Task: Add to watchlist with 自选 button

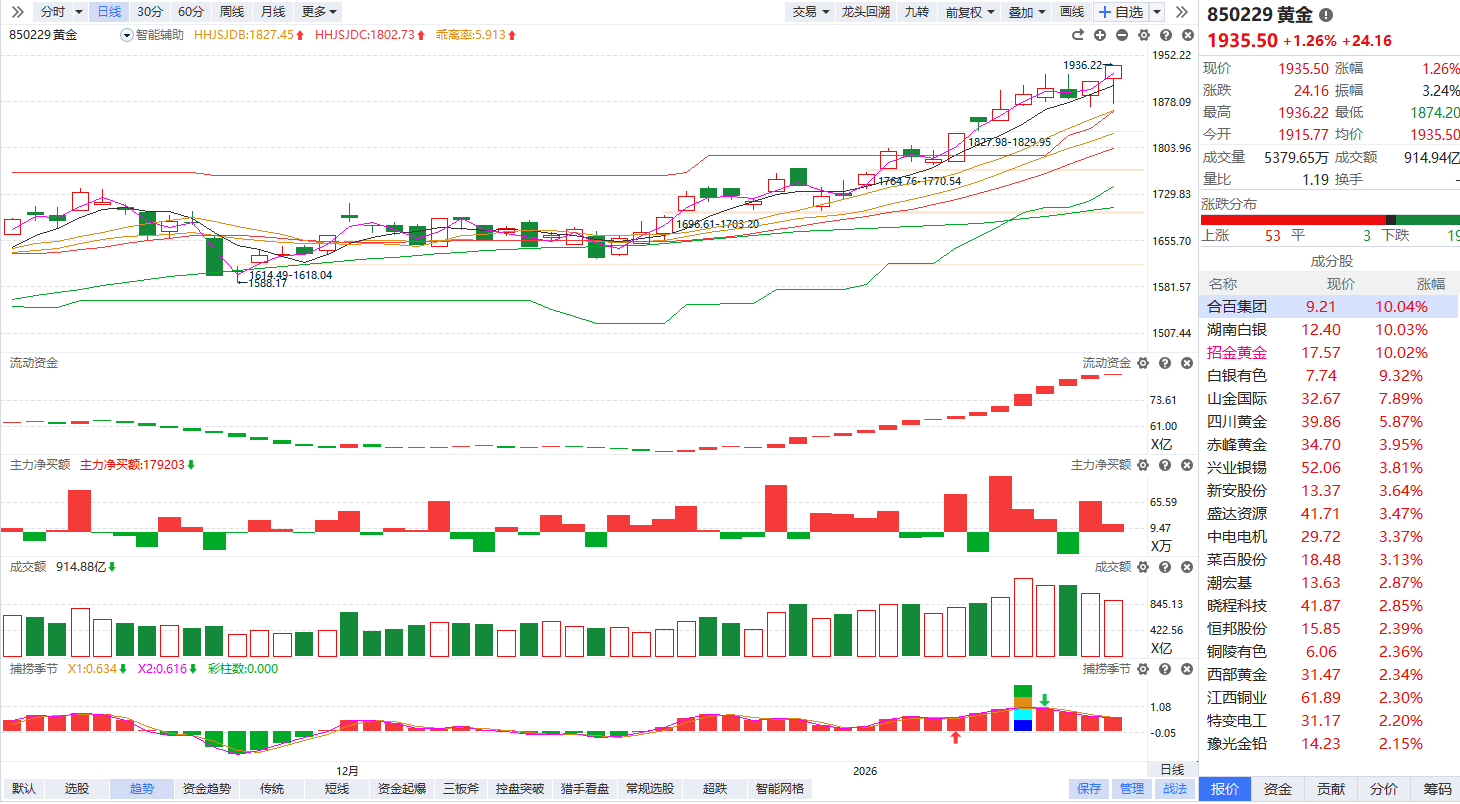Action: [1121, 12]
